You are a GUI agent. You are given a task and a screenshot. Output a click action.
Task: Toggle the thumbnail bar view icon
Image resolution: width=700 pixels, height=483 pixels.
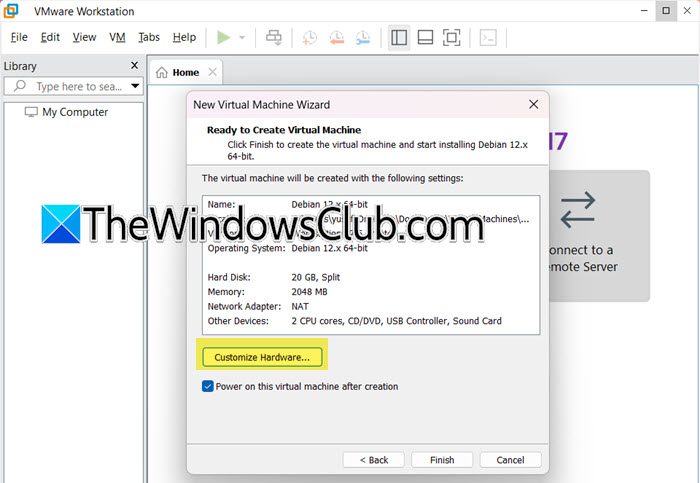[x=425, y=37]
